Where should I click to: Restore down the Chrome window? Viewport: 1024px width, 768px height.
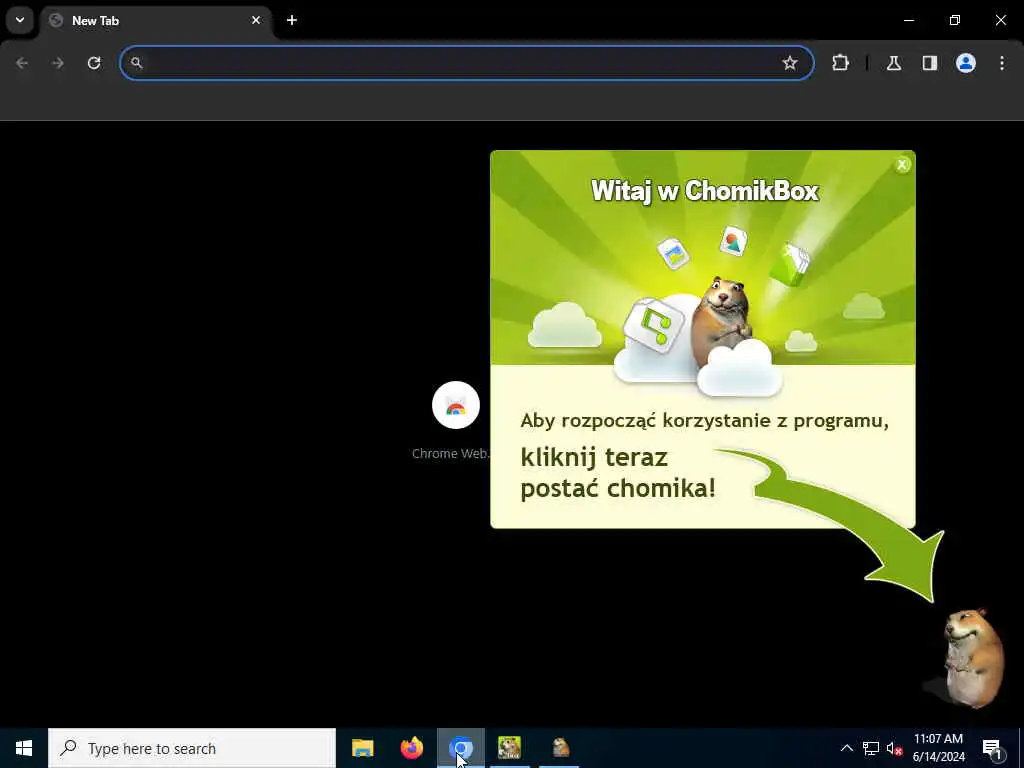pyautogui.click(x=955, y=20)
